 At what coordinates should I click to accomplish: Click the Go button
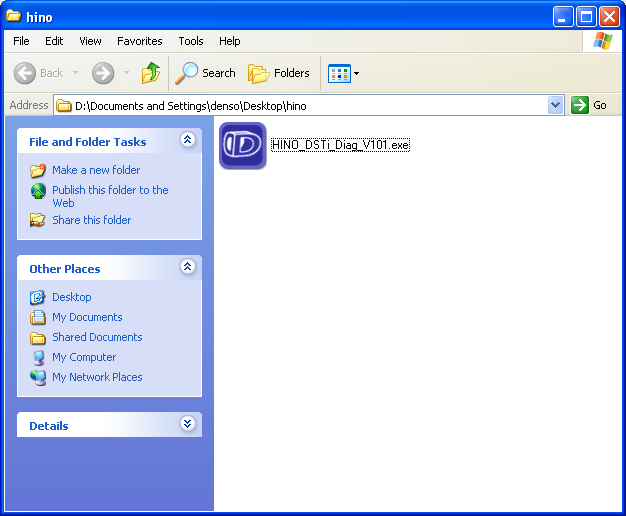[589, 105]
